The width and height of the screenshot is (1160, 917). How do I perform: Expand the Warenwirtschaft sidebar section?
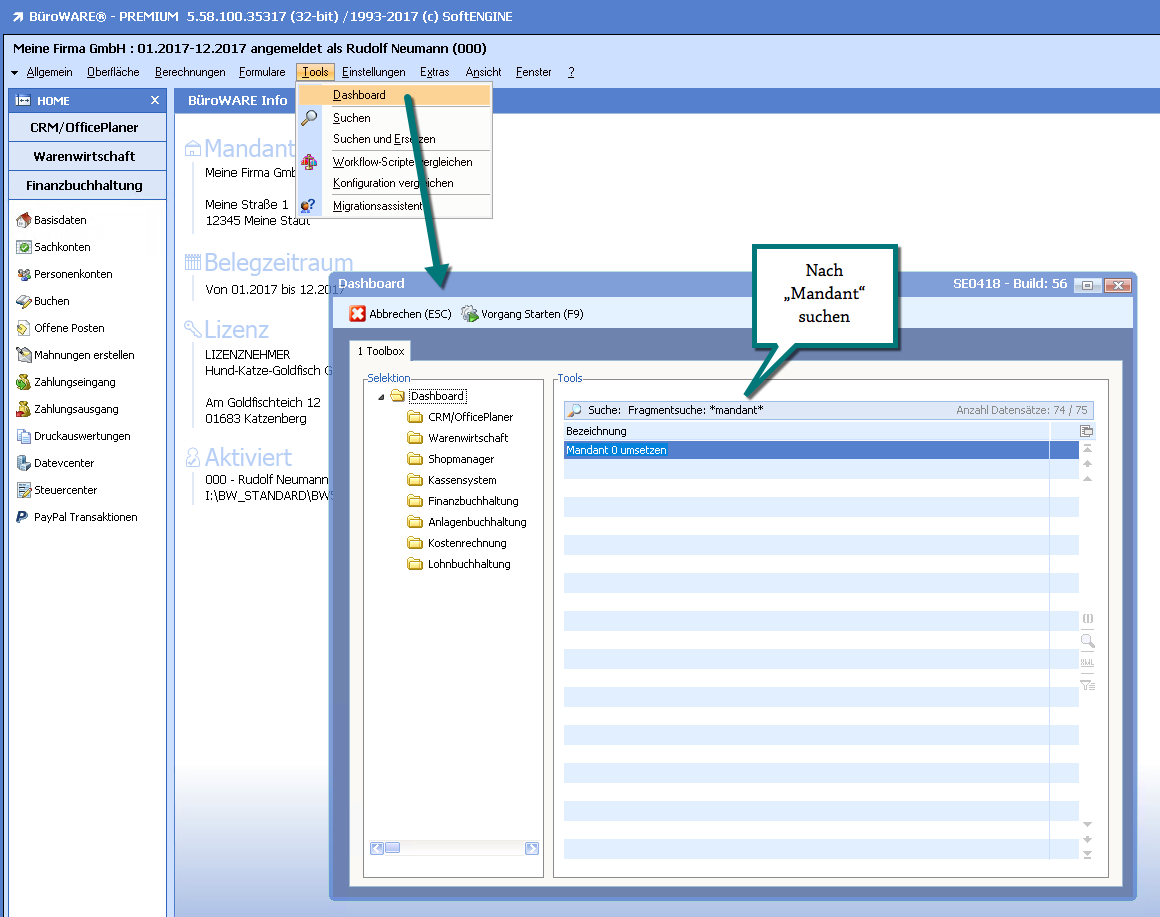[84, 157]
